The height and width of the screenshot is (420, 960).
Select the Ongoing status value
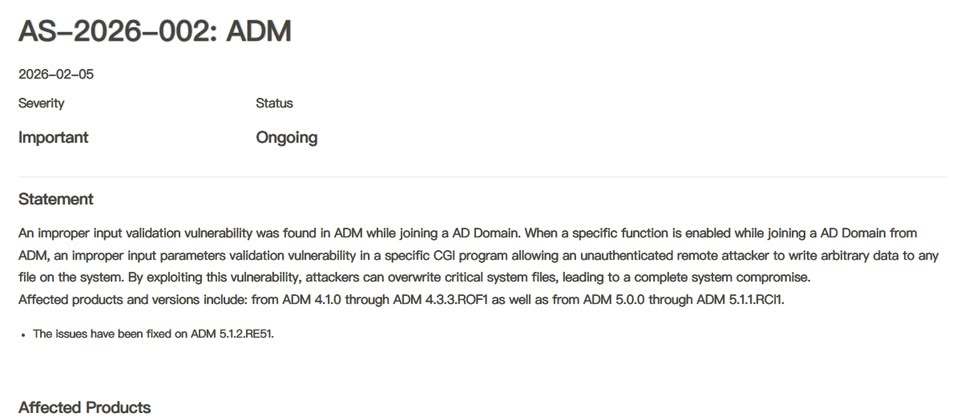[286, 137]
